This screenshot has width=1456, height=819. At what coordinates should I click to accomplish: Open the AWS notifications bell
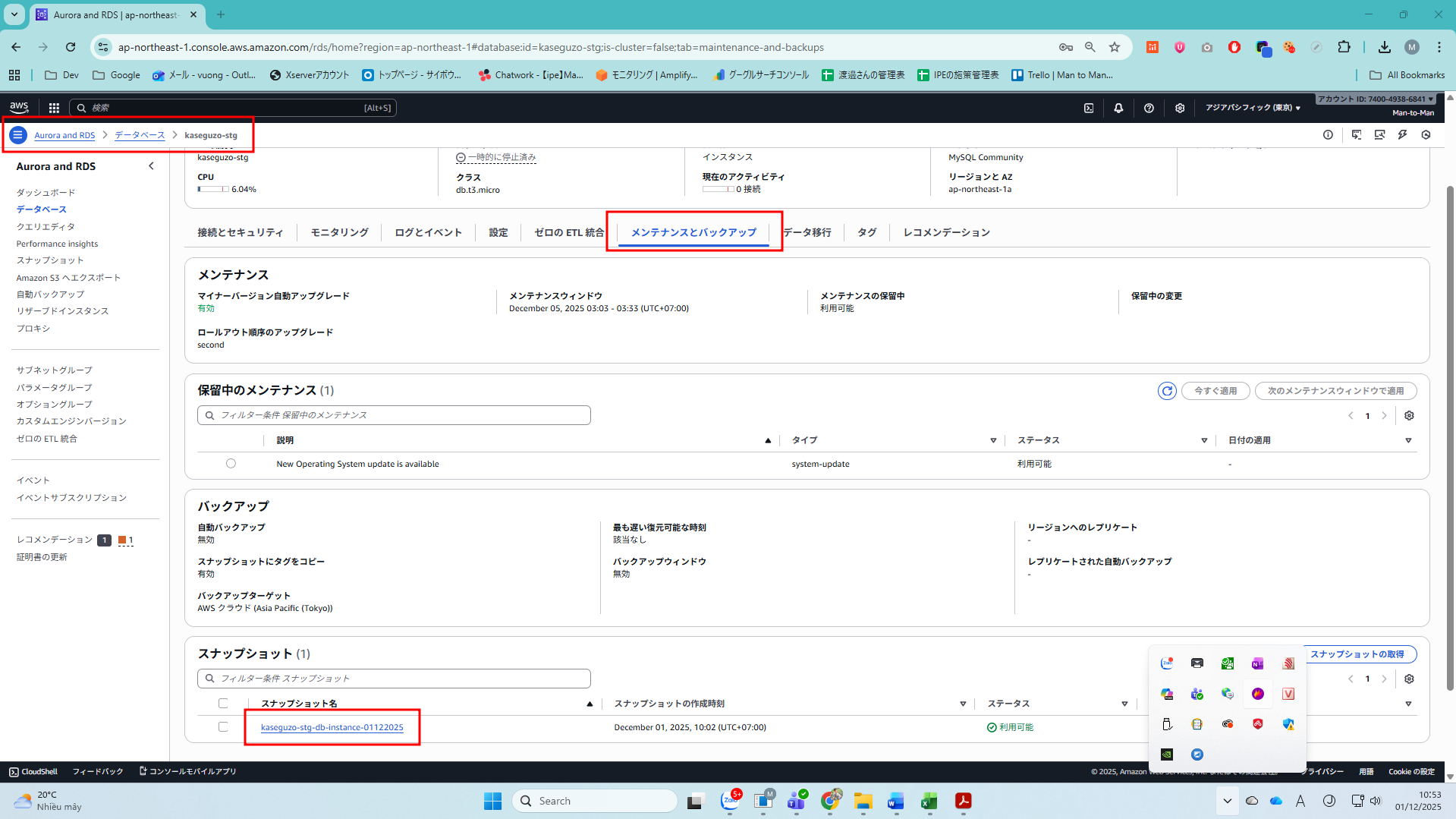click(x=1118, y=108)
